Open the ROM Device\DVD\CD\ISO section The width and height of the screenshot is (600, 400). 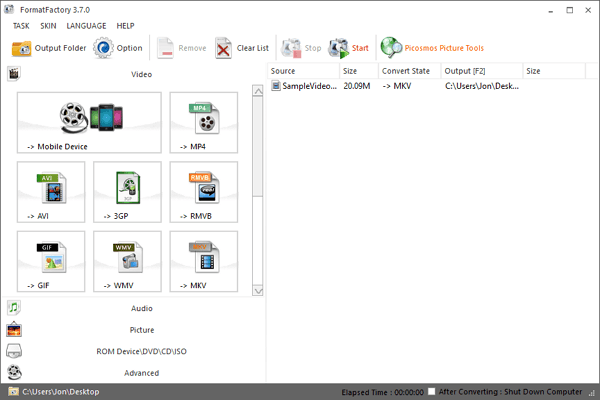[141, 351]
